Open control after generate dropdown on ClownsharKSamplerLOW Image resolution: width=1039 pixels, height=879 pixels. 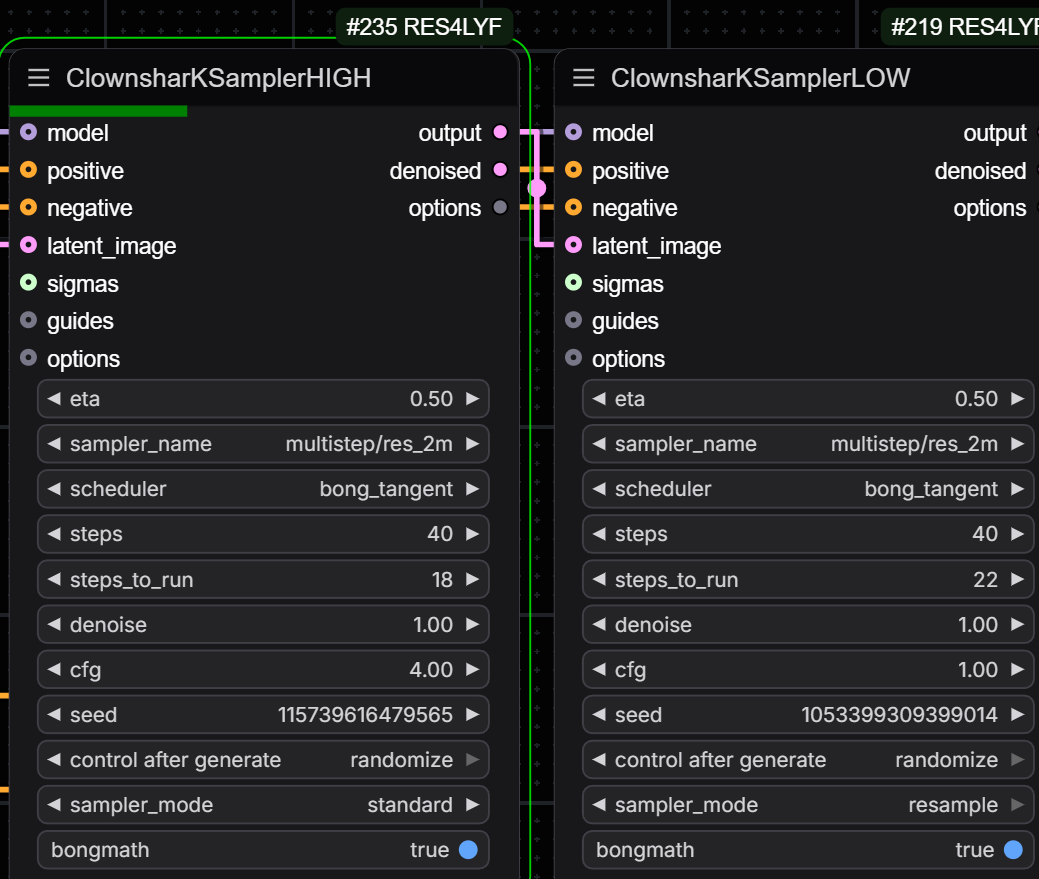tap(808, 760)
